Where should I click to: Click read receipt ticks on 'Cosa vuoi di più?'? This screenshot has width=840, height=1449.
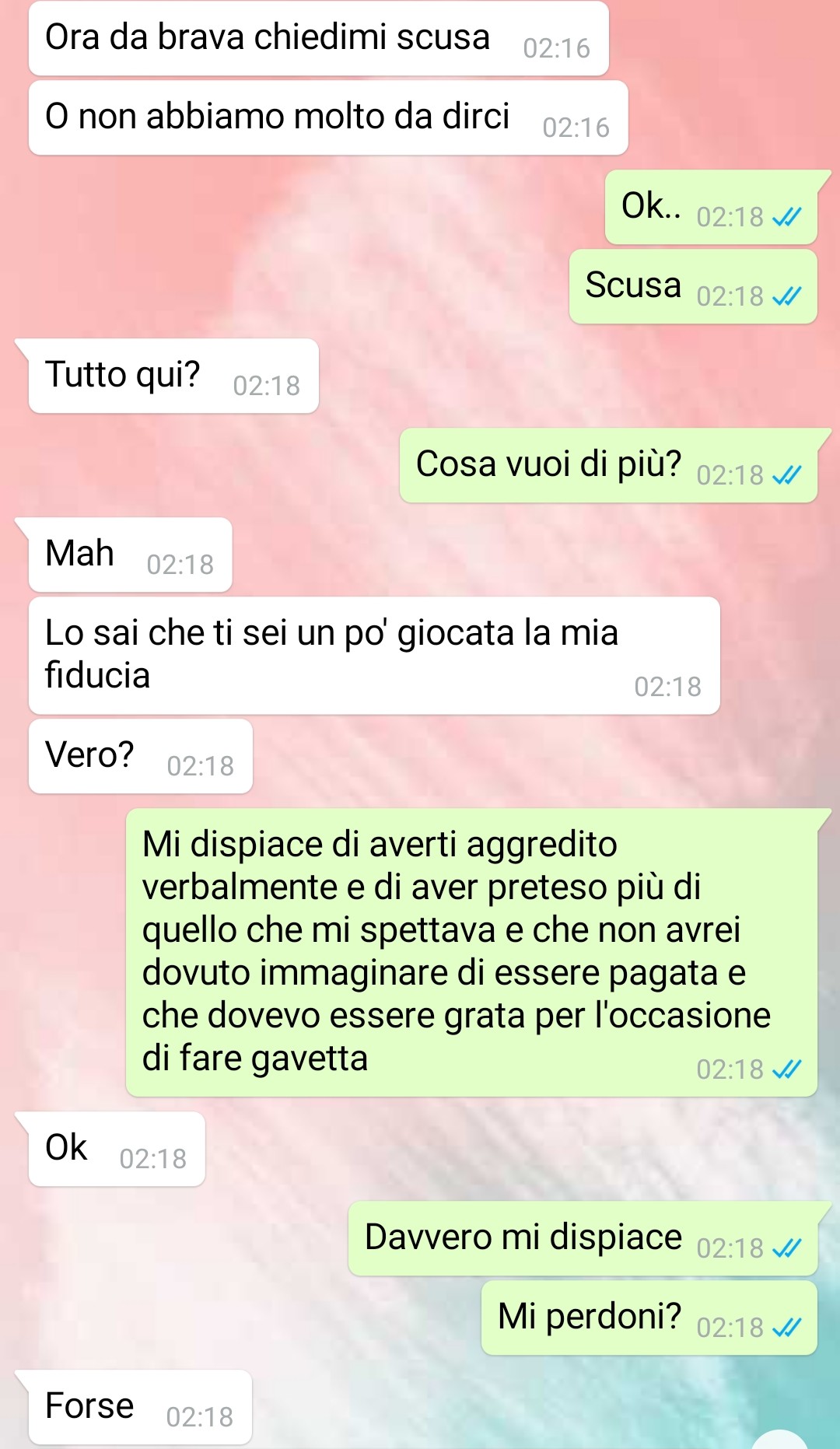point(786,475)
